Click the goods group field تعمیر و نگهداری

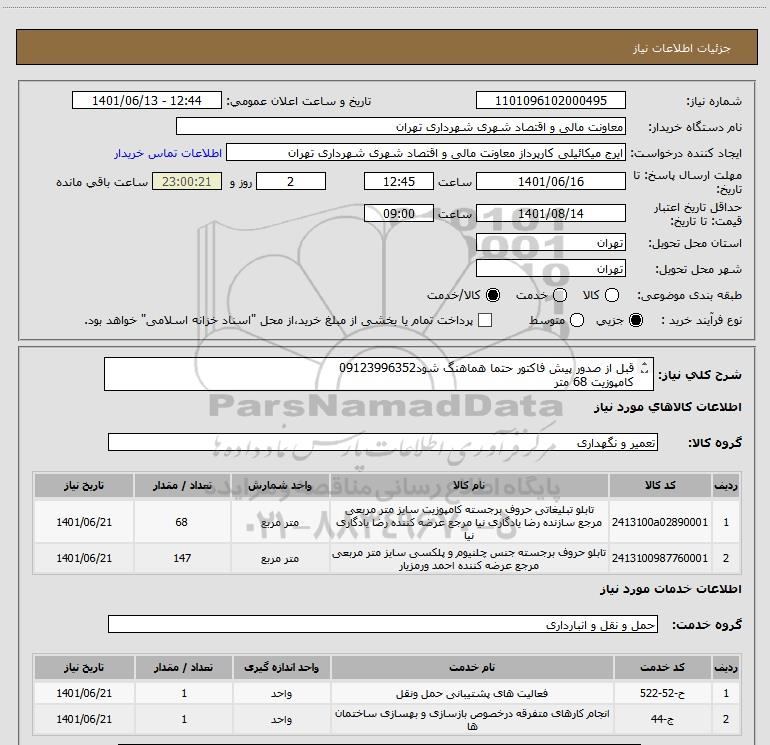tap(383, 442)
